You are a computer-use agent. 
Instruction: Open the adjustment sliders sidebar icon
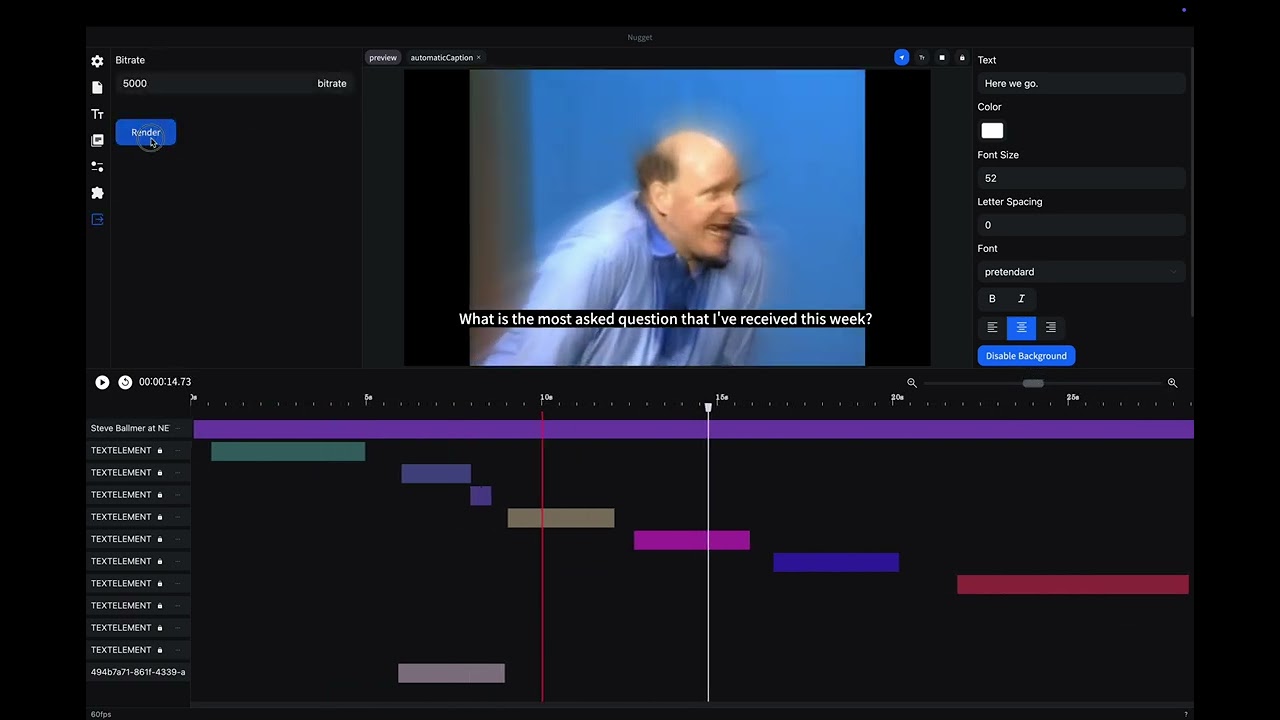coord(97,166)
